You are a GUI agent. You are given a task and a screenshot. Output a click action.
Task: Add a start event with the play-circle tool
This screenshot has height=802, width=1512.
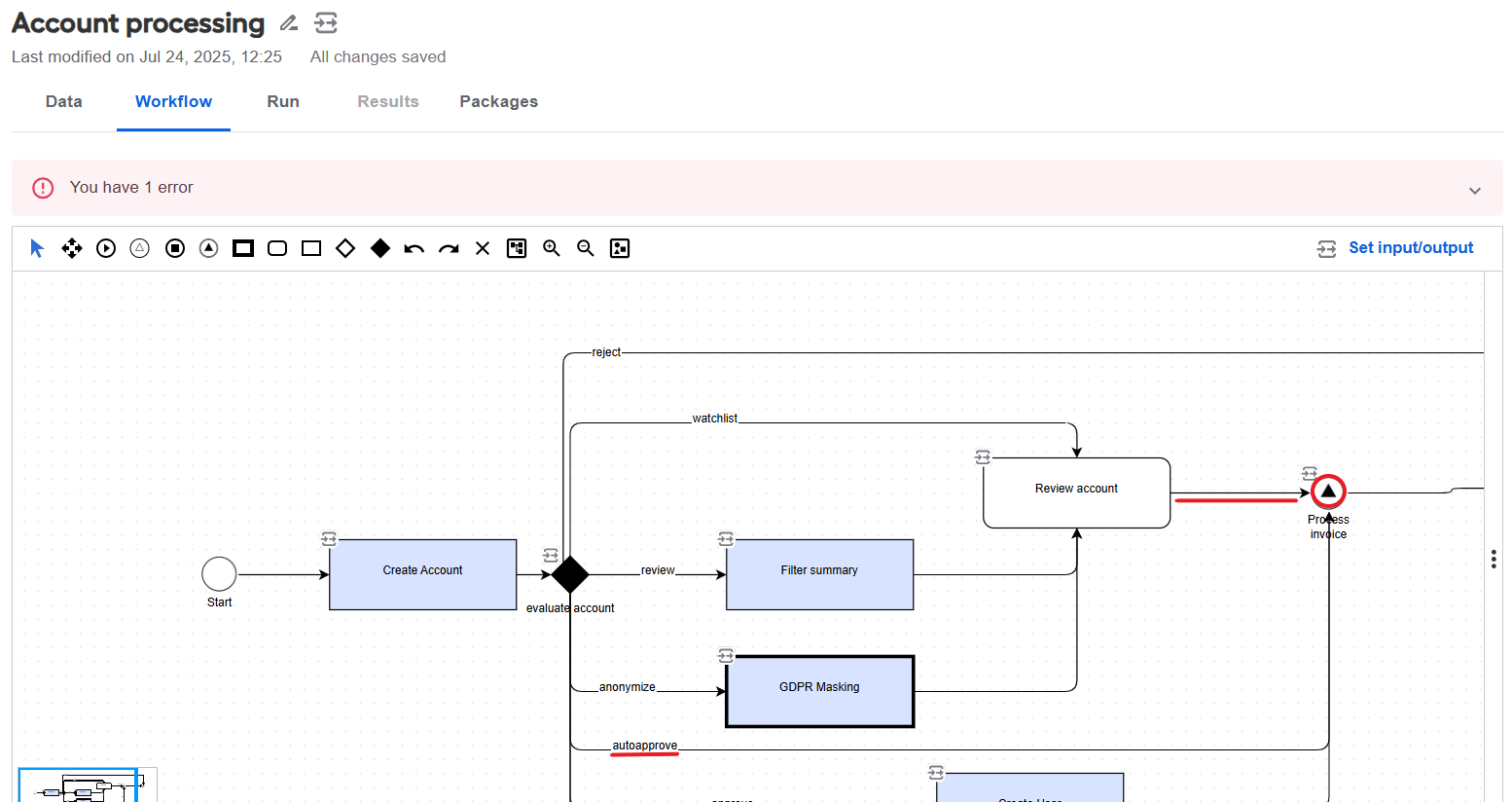pos(106,248)
